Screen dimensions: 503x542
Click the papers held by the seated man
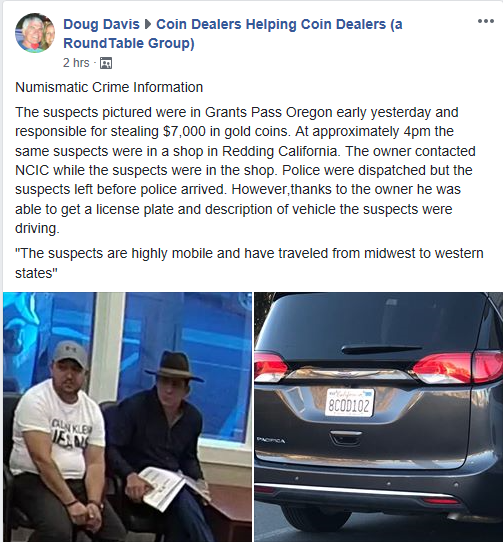pyautogui.click(x=171, y=487)
